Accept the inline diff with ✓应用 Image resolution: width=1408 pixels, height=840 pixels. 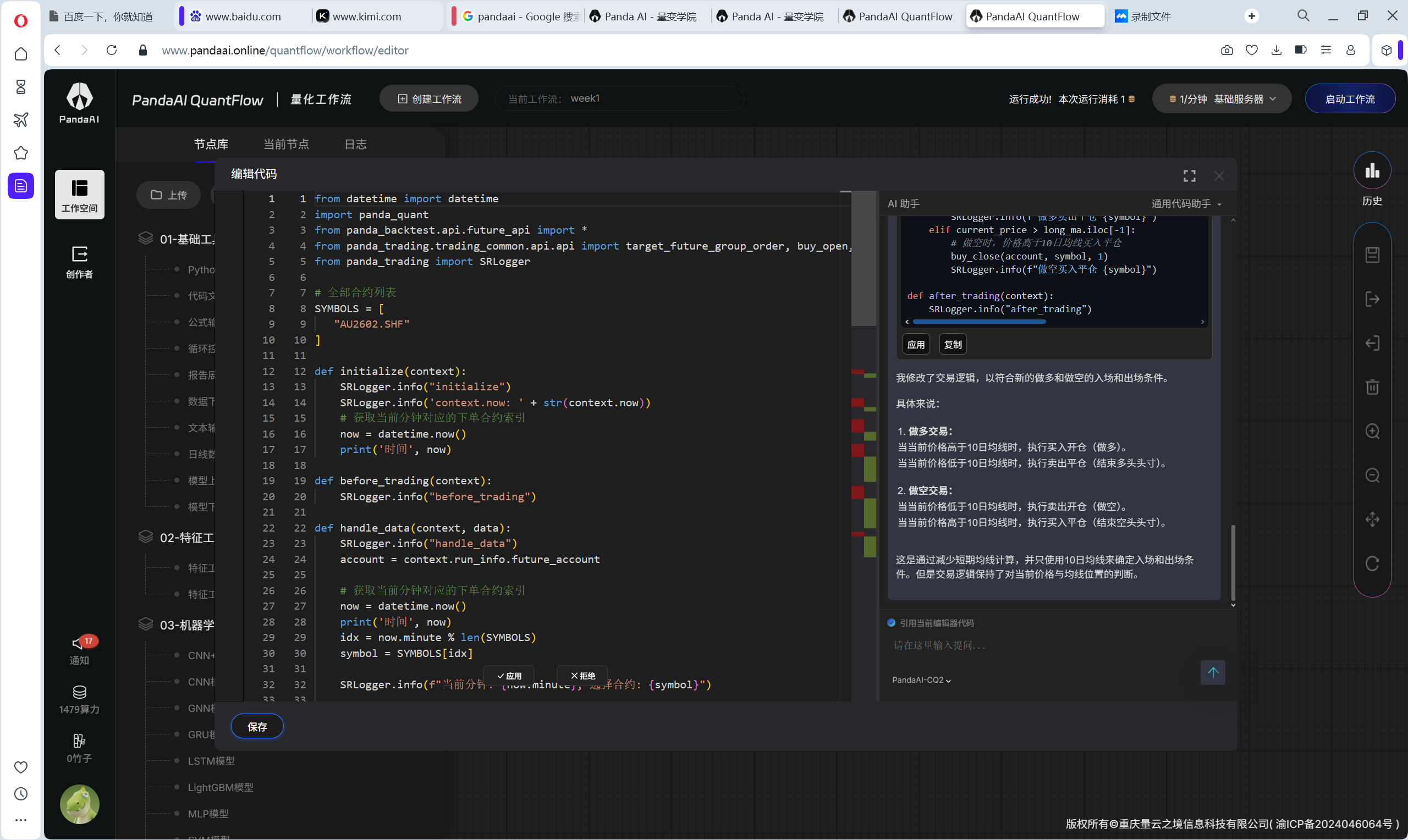point(509,676)
